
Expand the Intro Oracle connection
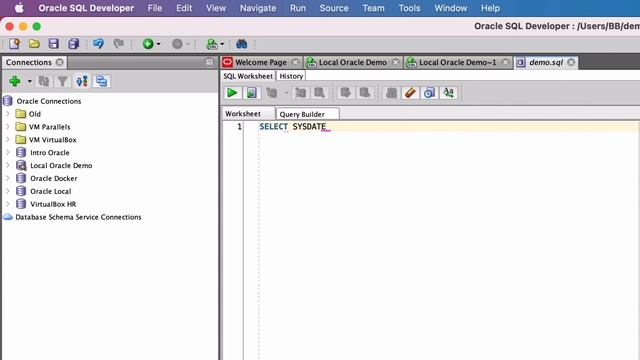[x=8, y=152]
